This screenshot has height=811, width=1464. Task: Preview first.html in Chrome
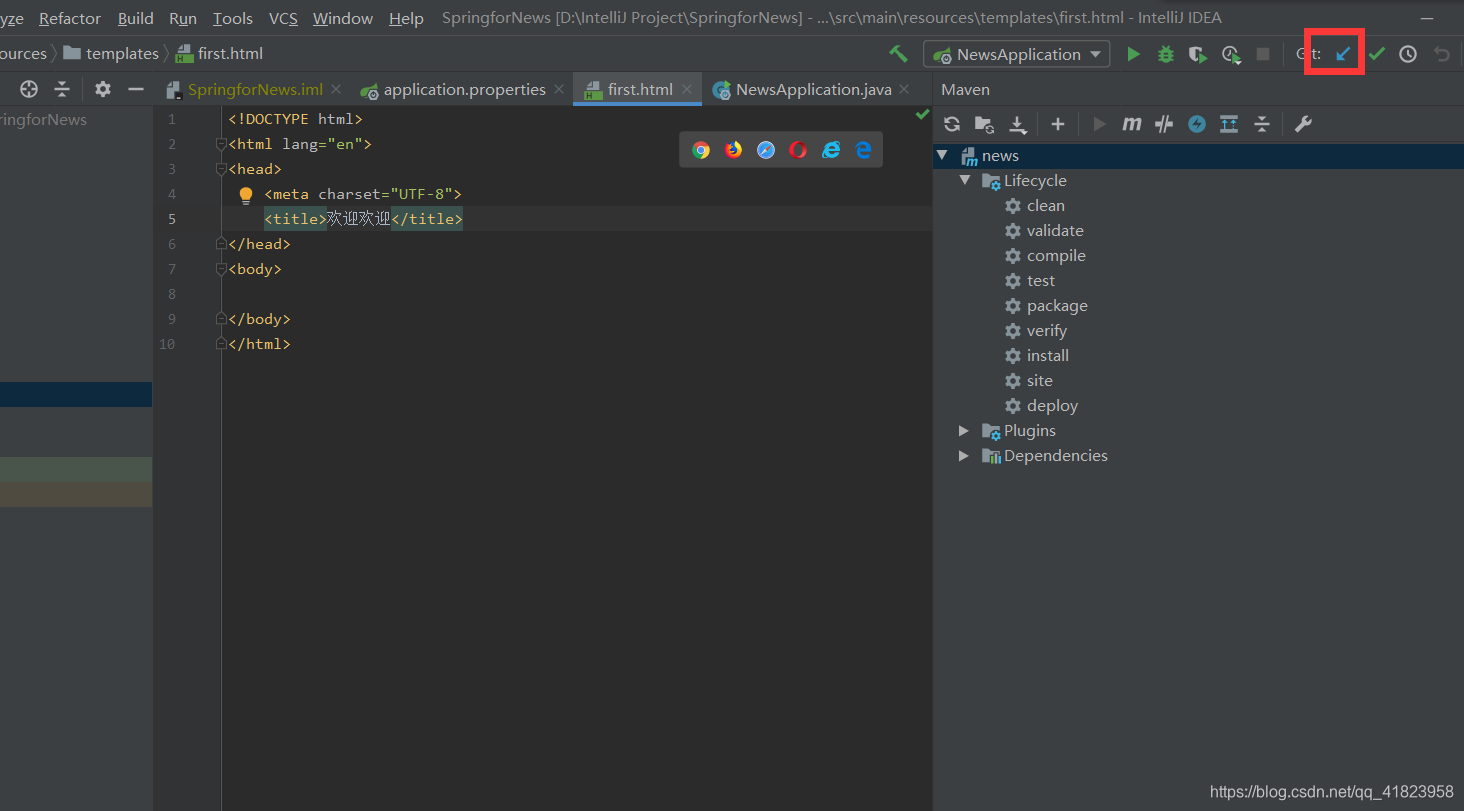pos(701,150)
